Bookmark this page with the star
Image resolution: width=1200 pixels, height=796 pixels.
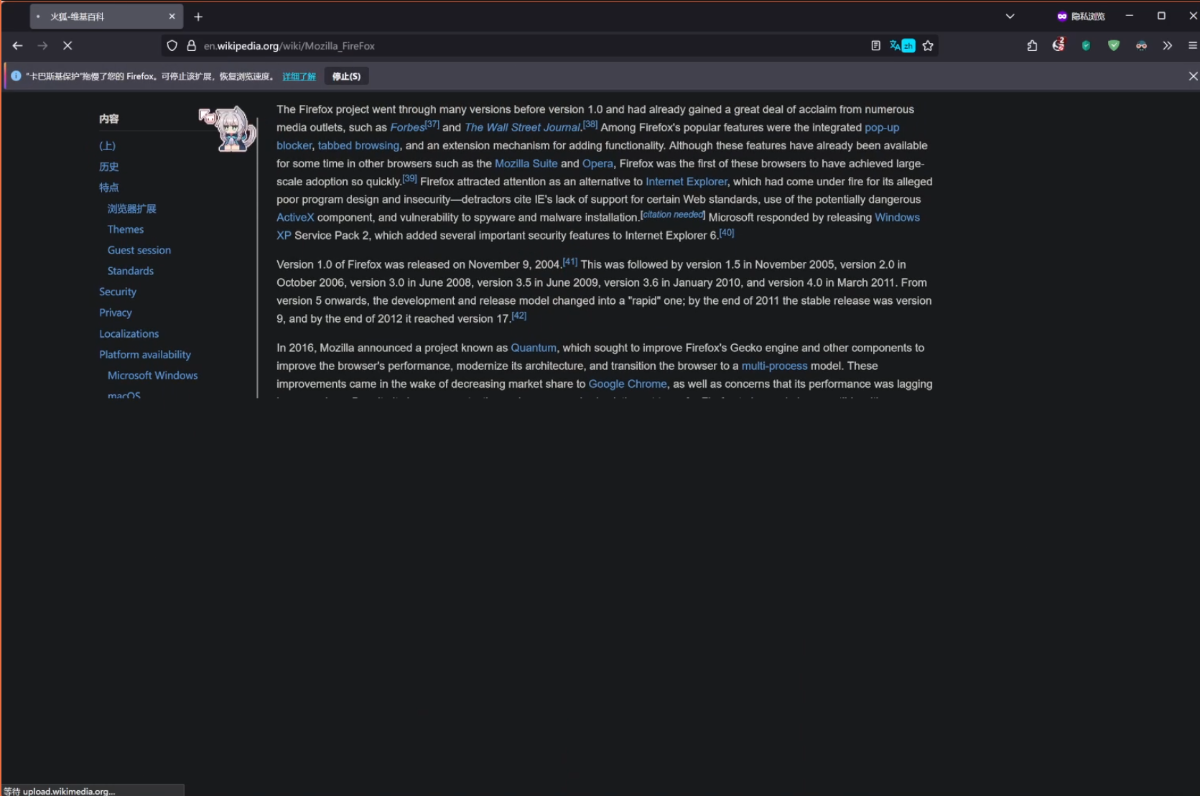pyautogui.click(x=928, y=45)
